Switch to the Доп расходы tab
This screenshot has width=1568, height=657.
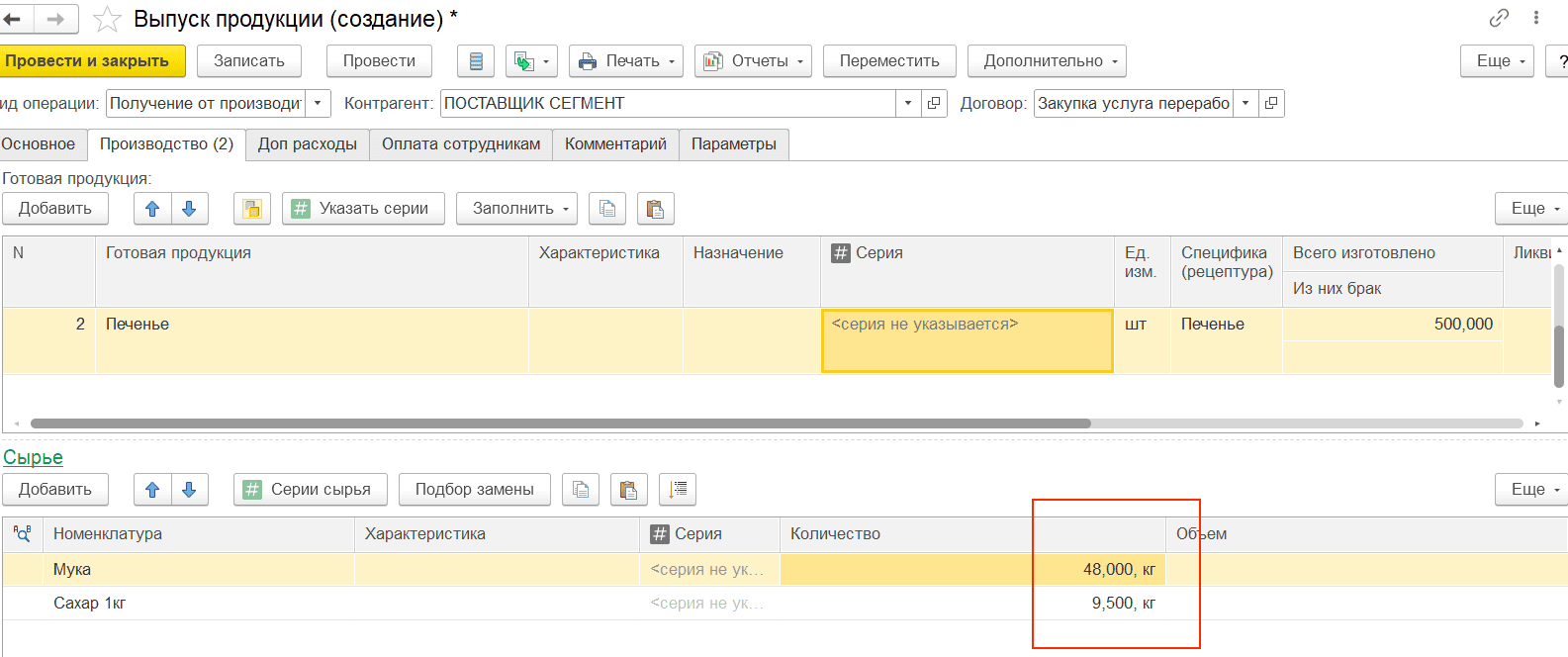(308, 144)
